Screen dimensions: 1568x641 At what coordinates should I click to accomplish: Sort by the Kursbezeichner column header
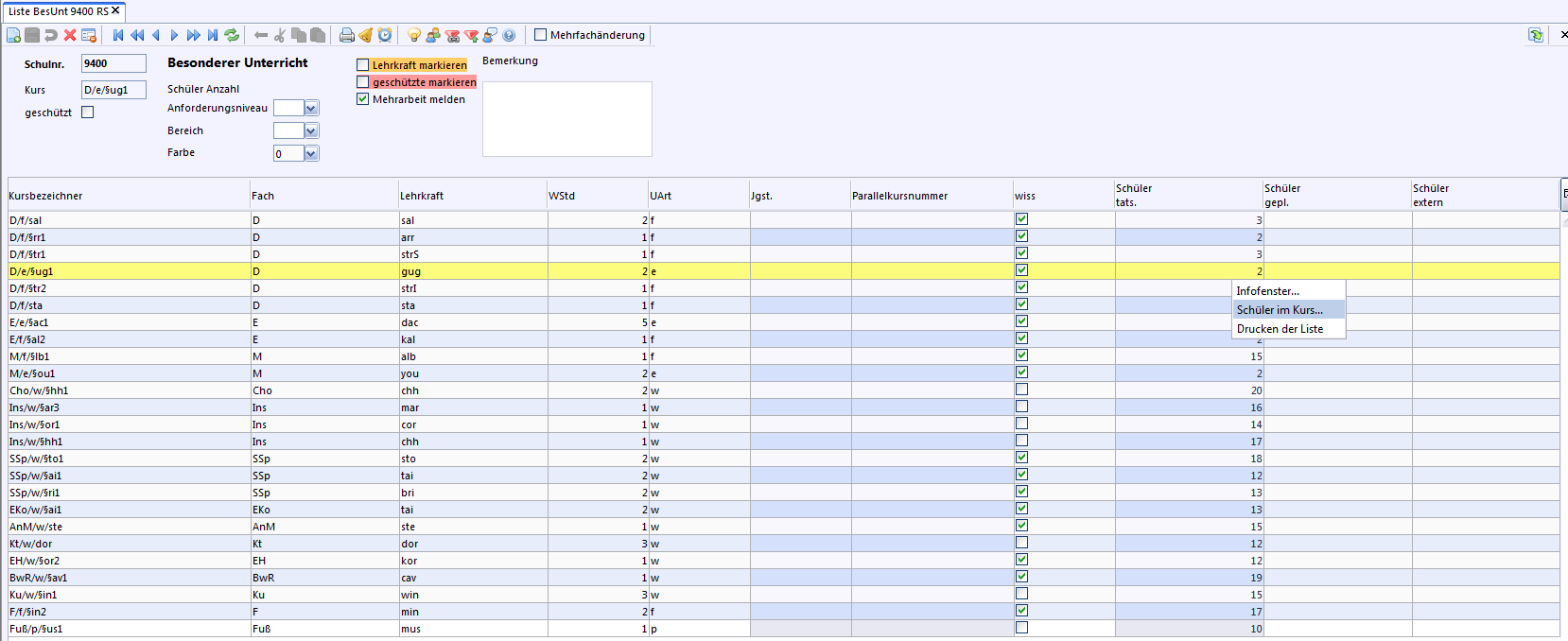(129, 196)
